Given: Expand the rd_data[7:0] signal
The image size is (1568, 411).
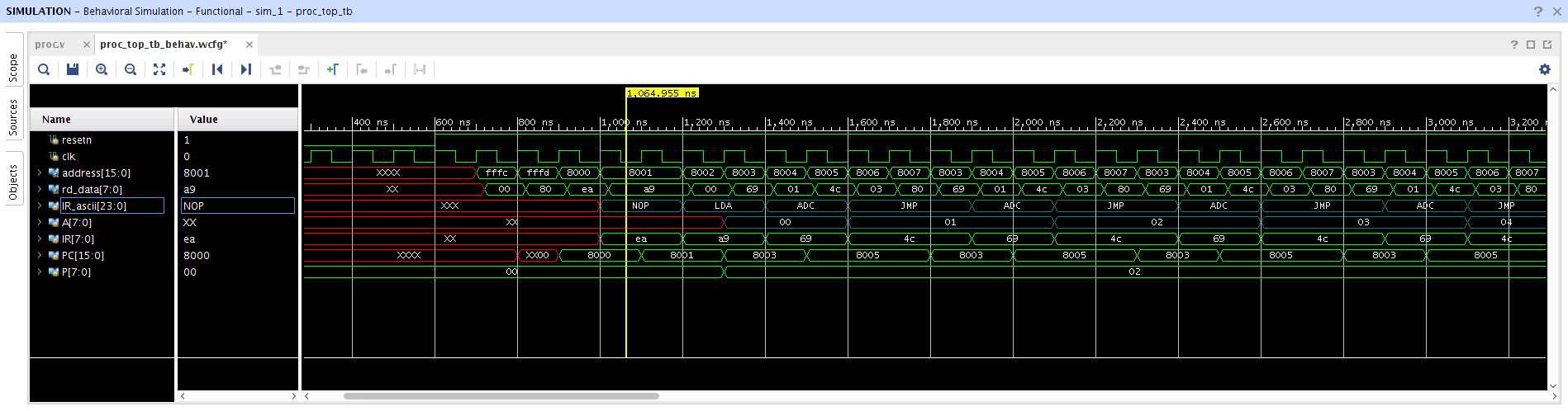Looking at the screenshot, I should click(40, 190).
